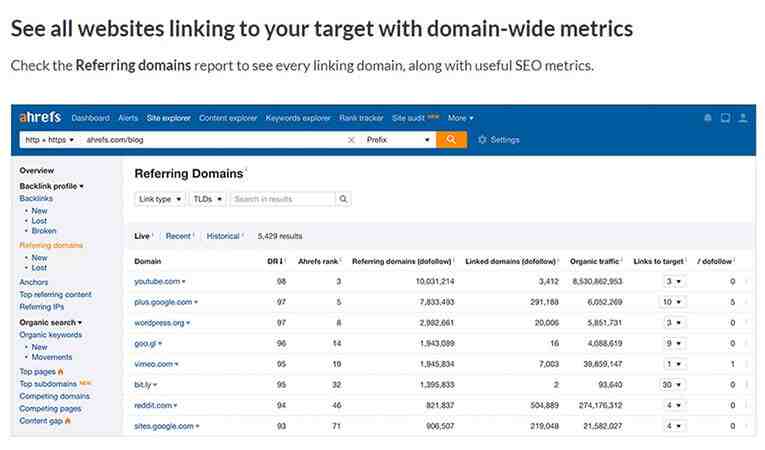Click the Search in results field
Image resolution: width=765 pixels, height=450 pixels.
pyautogui.click(x=283, y=199)
